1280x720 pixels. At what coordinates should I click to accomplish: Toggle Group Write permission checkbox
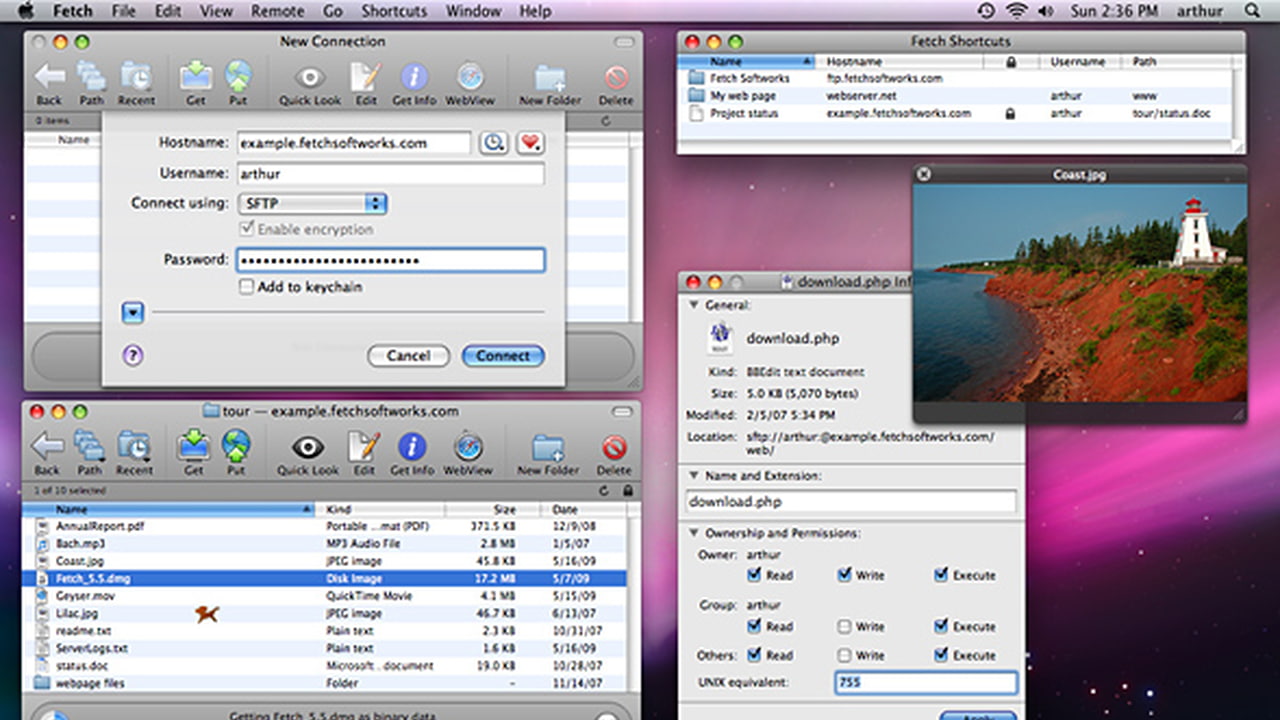coord(845,626)
